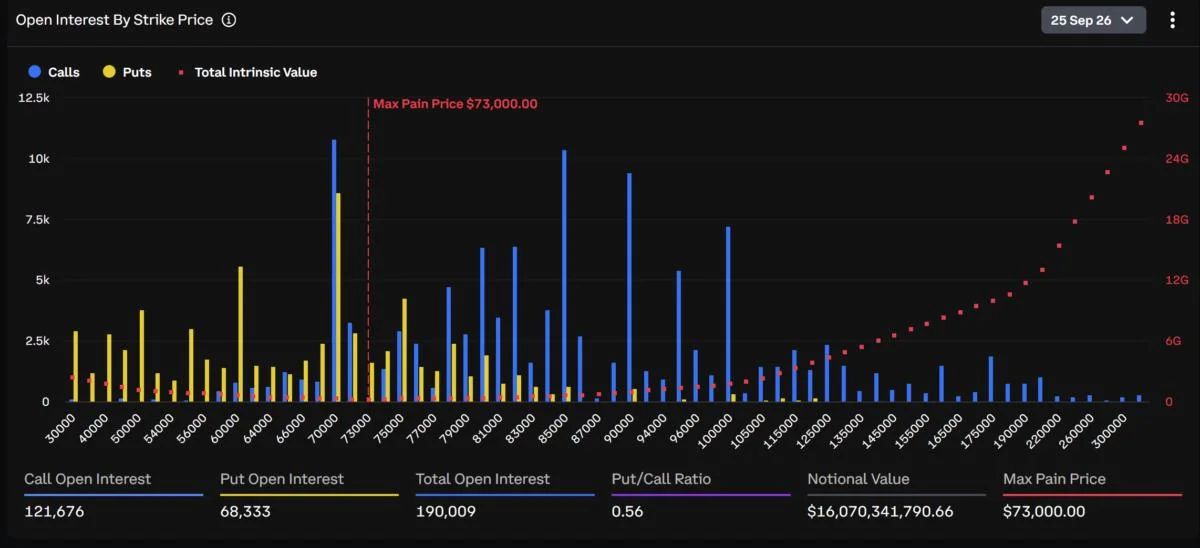Expand the 25 Sep 26 expiry dropdown
This screenshot has height=548, width=1200.
(1093, 20)
